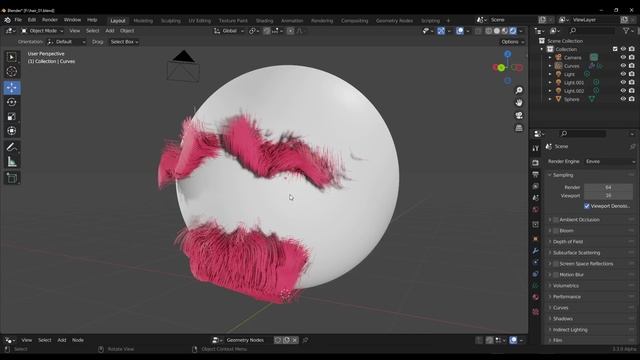This screenshot has height=360, width=640.
Task: Enable Bloom checkbox
Action: pos(556,231)
